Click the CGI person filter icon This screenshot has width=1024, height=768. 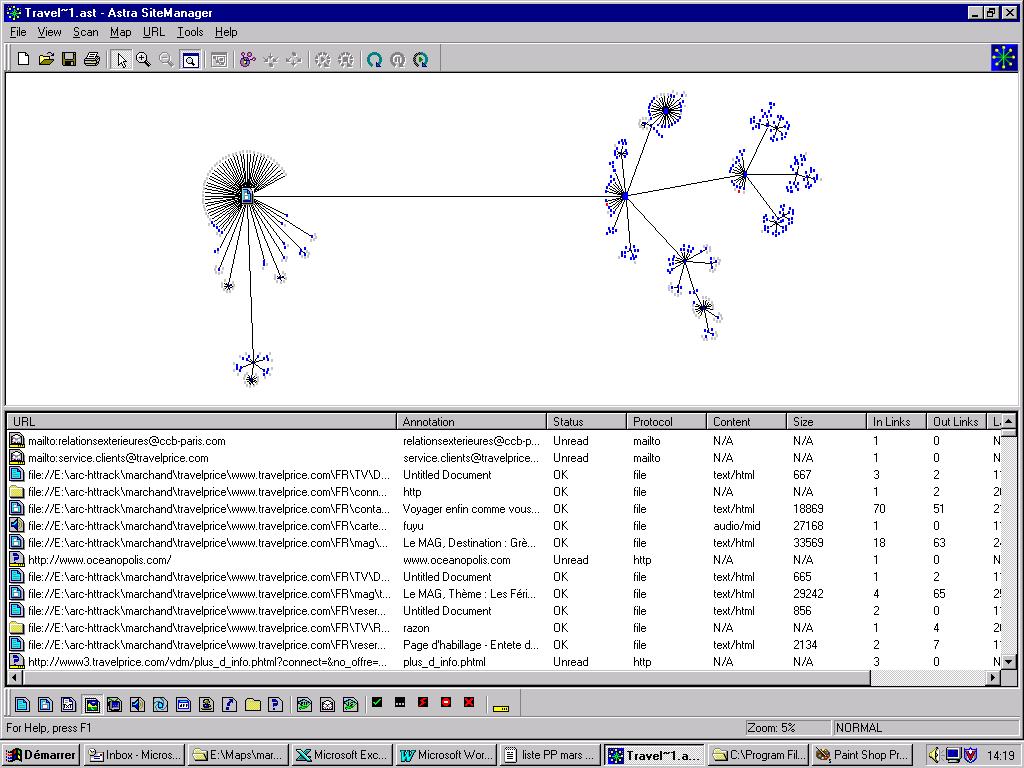click(206, 704)
